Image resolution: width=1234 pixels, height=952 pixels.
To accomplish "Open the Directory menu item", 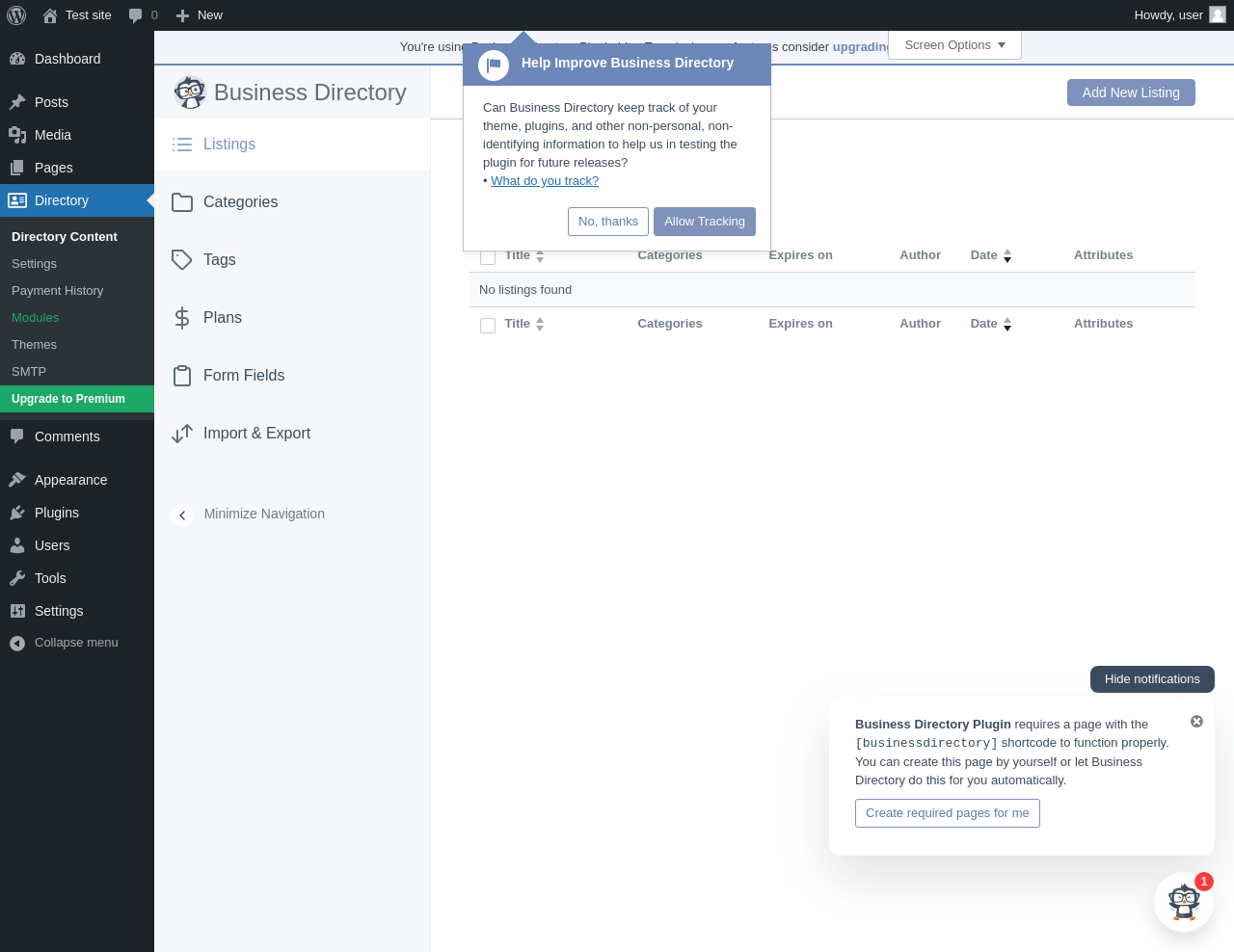I will [77, 200].
